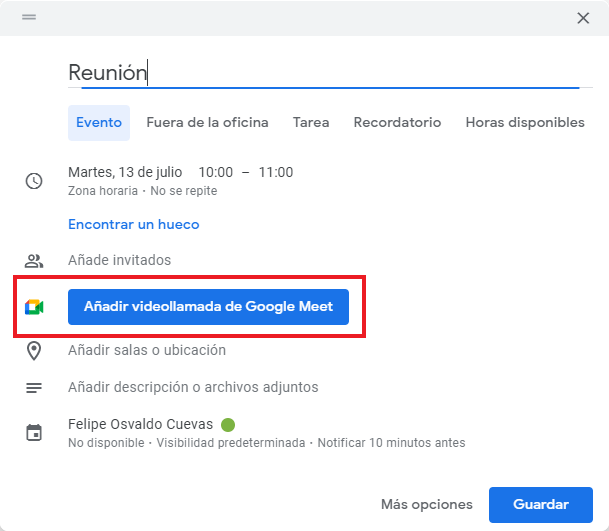
Task: Click the description lines icon
Action: (x=34, y=388)
